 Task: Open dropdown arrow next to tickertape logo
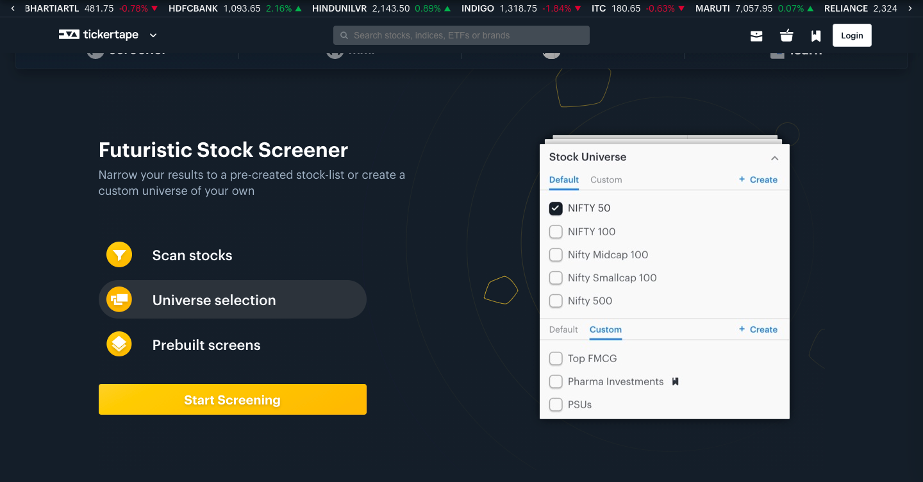point(153,35)
